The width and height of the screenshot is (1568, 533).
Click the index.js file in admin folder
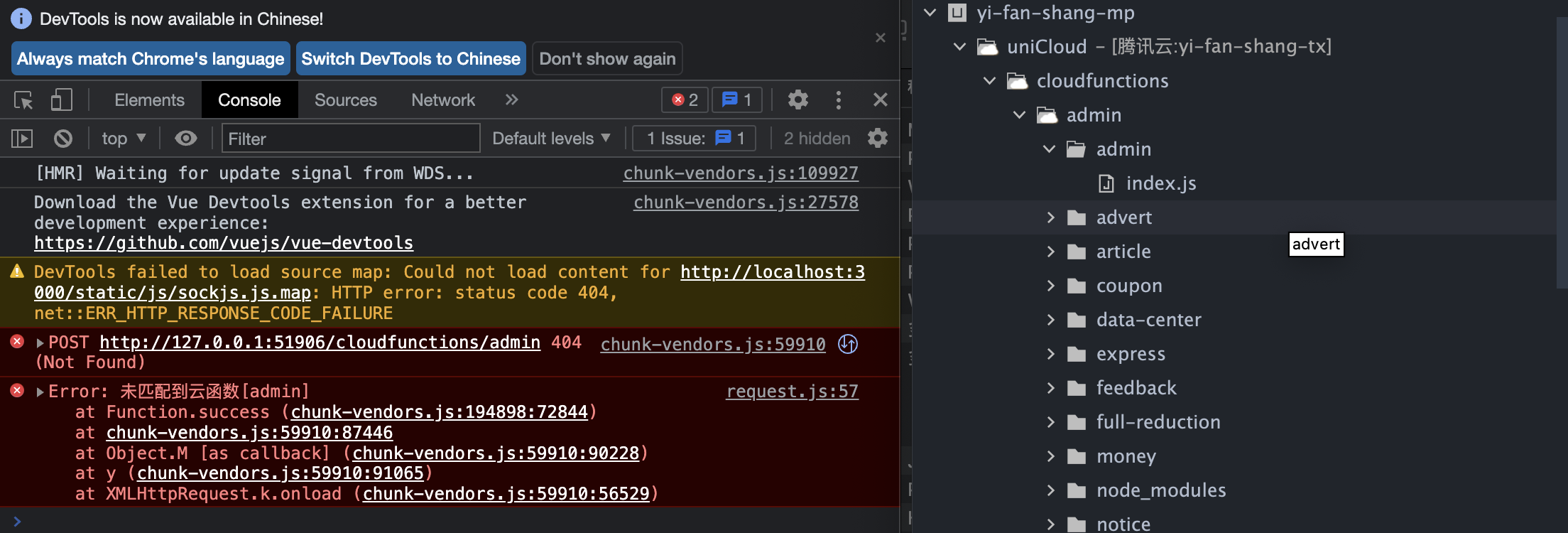1160,183
